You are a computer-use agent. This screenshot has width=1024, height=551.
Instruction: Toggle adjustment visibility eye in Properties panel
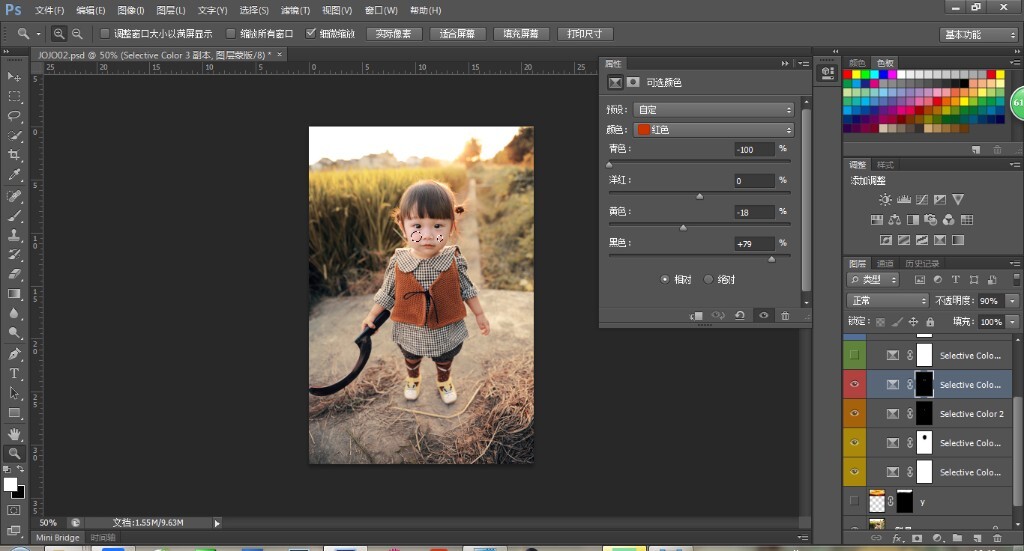763,315
